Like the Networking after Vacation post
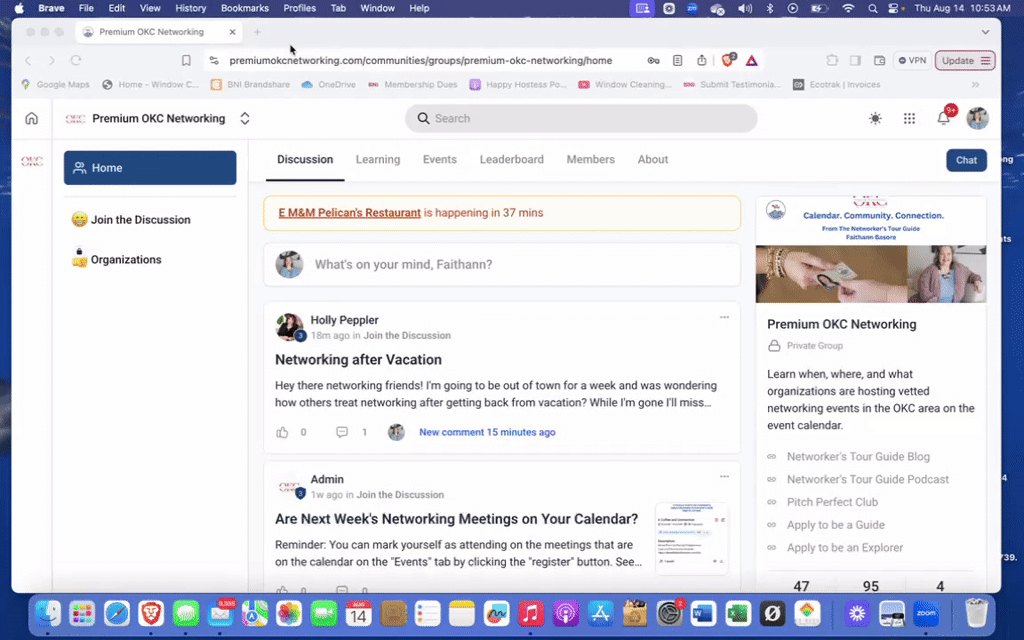This screenshot has width=1024, height=640. point(282,432)
